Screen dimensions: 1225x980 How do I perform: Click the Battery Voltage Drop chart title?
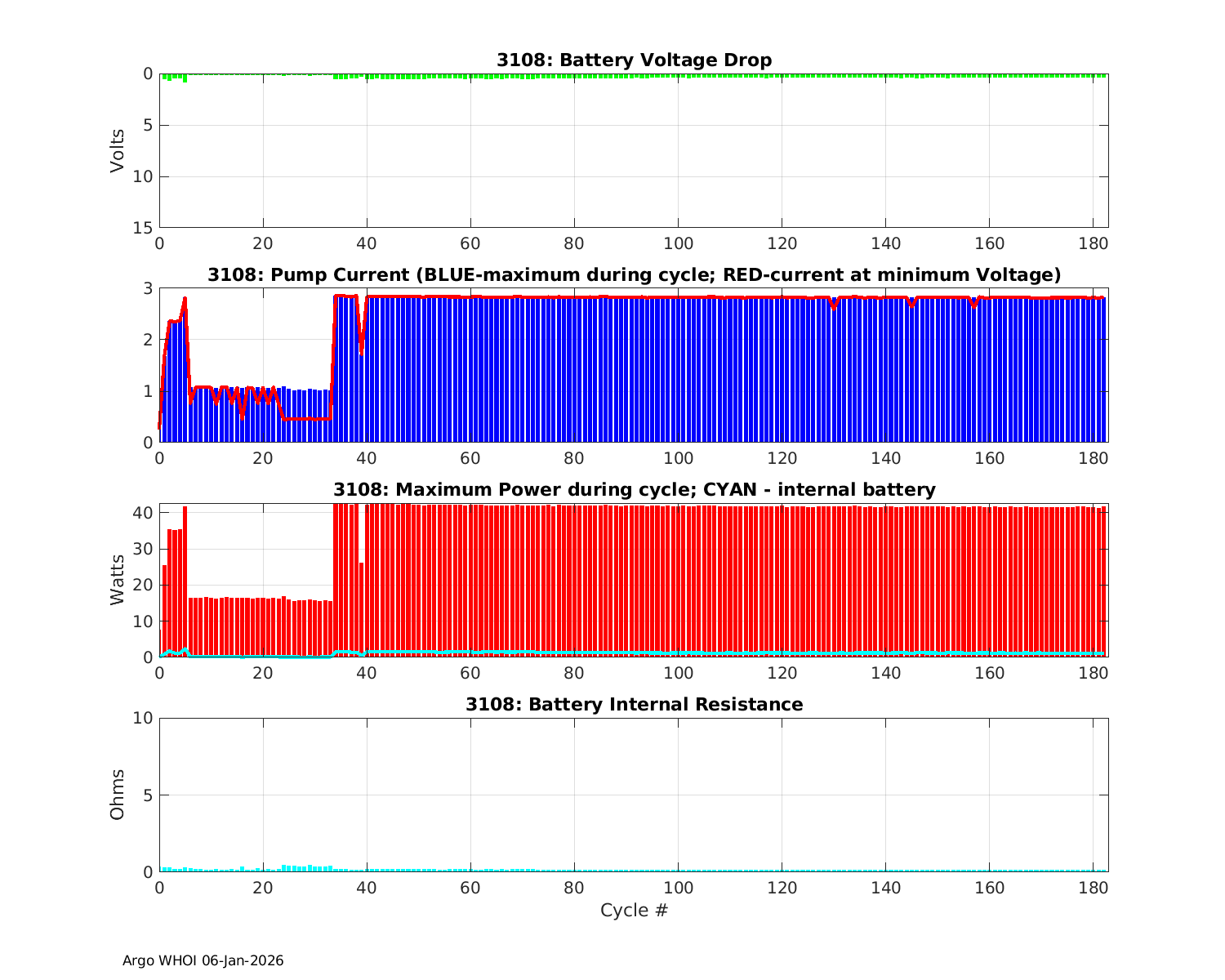[x=634, y=60]
